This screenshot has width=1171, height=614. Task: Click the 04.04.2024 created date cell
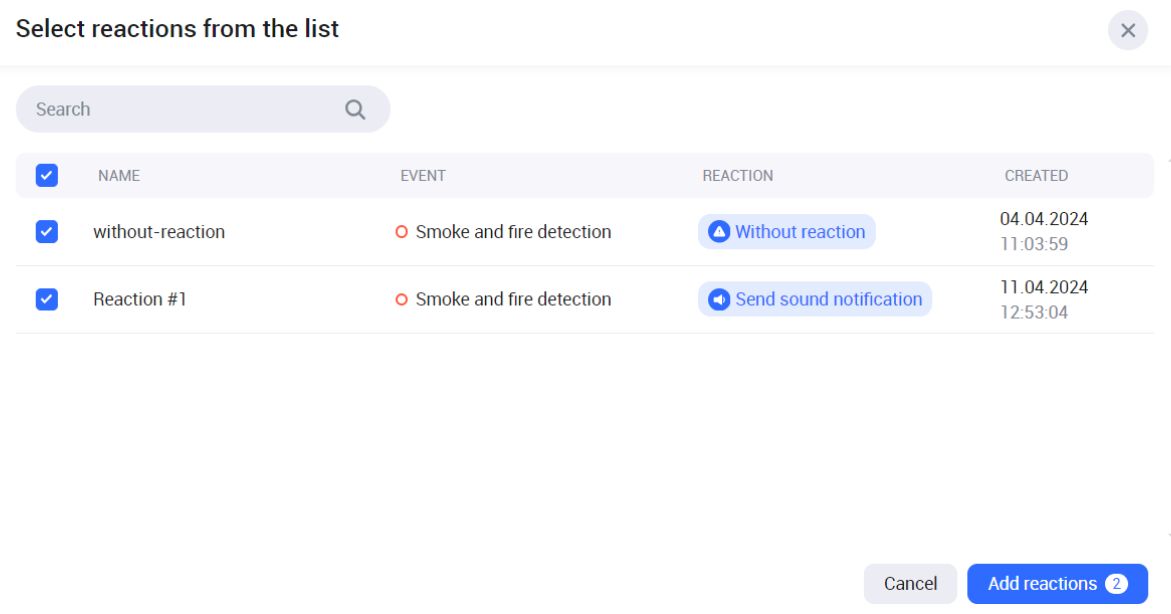(1044, 219)
